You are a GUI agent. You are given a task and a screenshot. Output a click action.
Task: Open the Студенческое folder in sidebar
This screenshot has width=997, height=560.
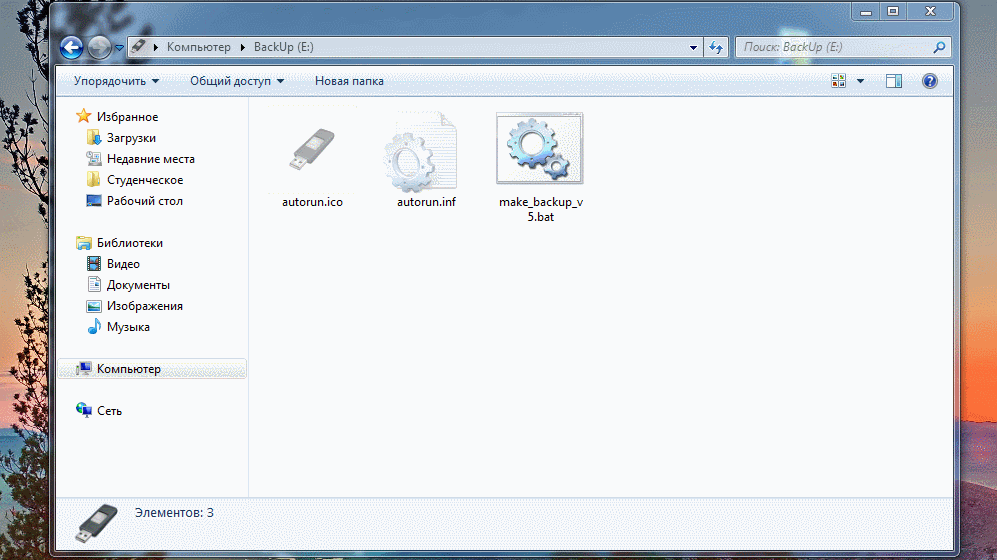click(145, 180)
